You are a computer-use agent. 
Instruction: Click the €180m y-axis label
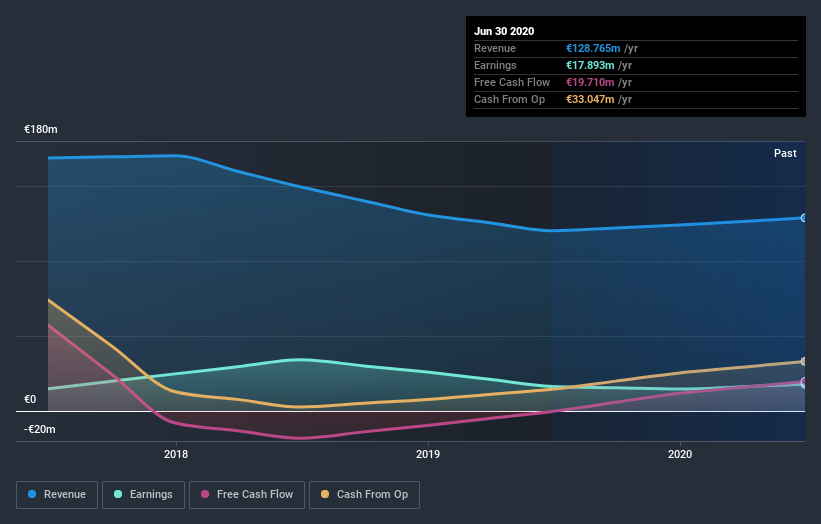[x=41, y=129]
